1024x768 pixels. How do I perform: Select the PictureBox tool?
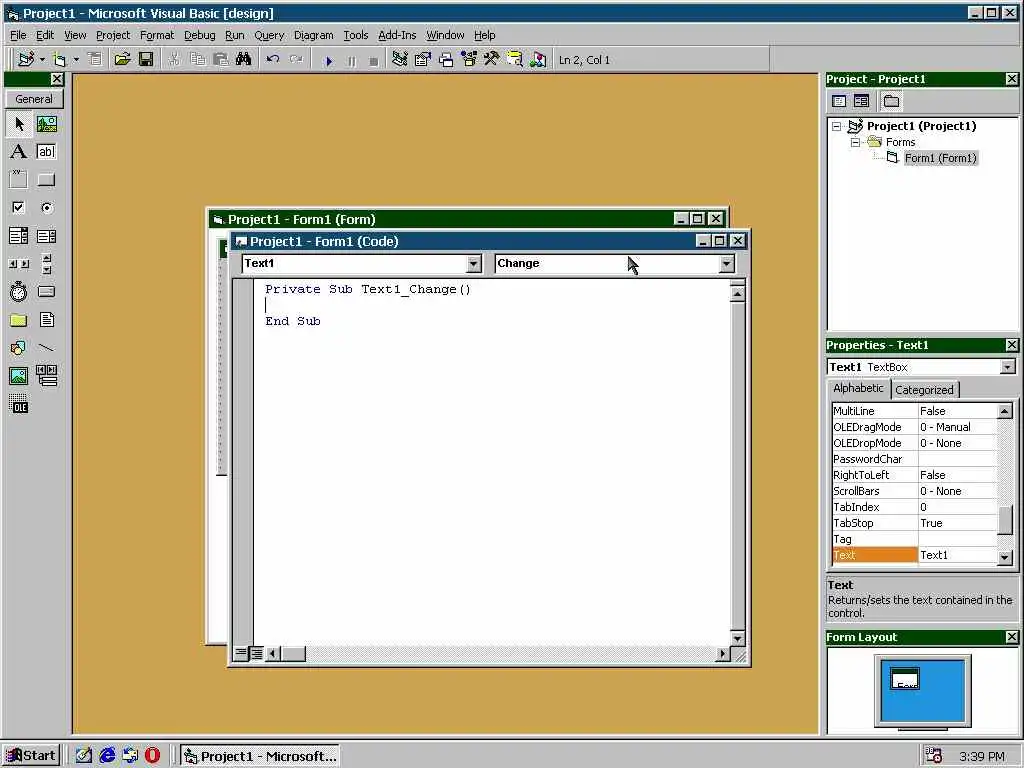[46, 123]
